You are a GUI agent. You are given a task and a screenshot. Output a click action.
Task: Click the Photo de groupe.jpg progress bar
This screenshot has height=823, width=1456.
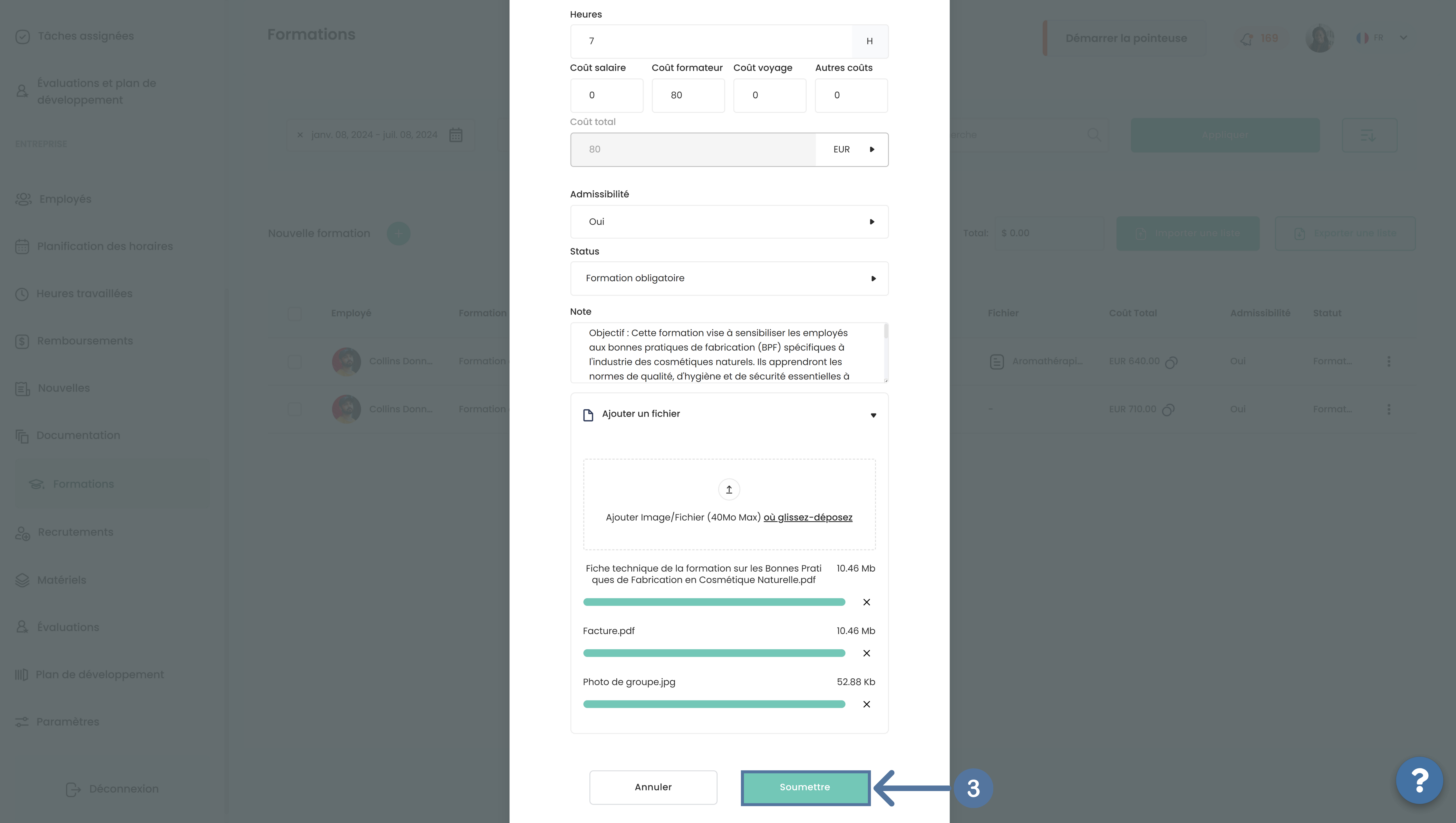pyautogui.click(x=714, y=704)
